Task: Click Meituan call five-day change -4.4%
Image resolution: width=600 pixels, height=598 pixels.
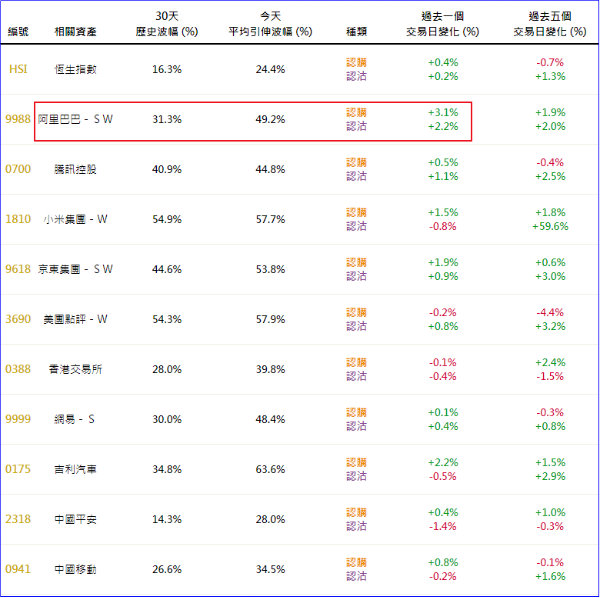Action: pyautogui.click(x=550, y=312)
